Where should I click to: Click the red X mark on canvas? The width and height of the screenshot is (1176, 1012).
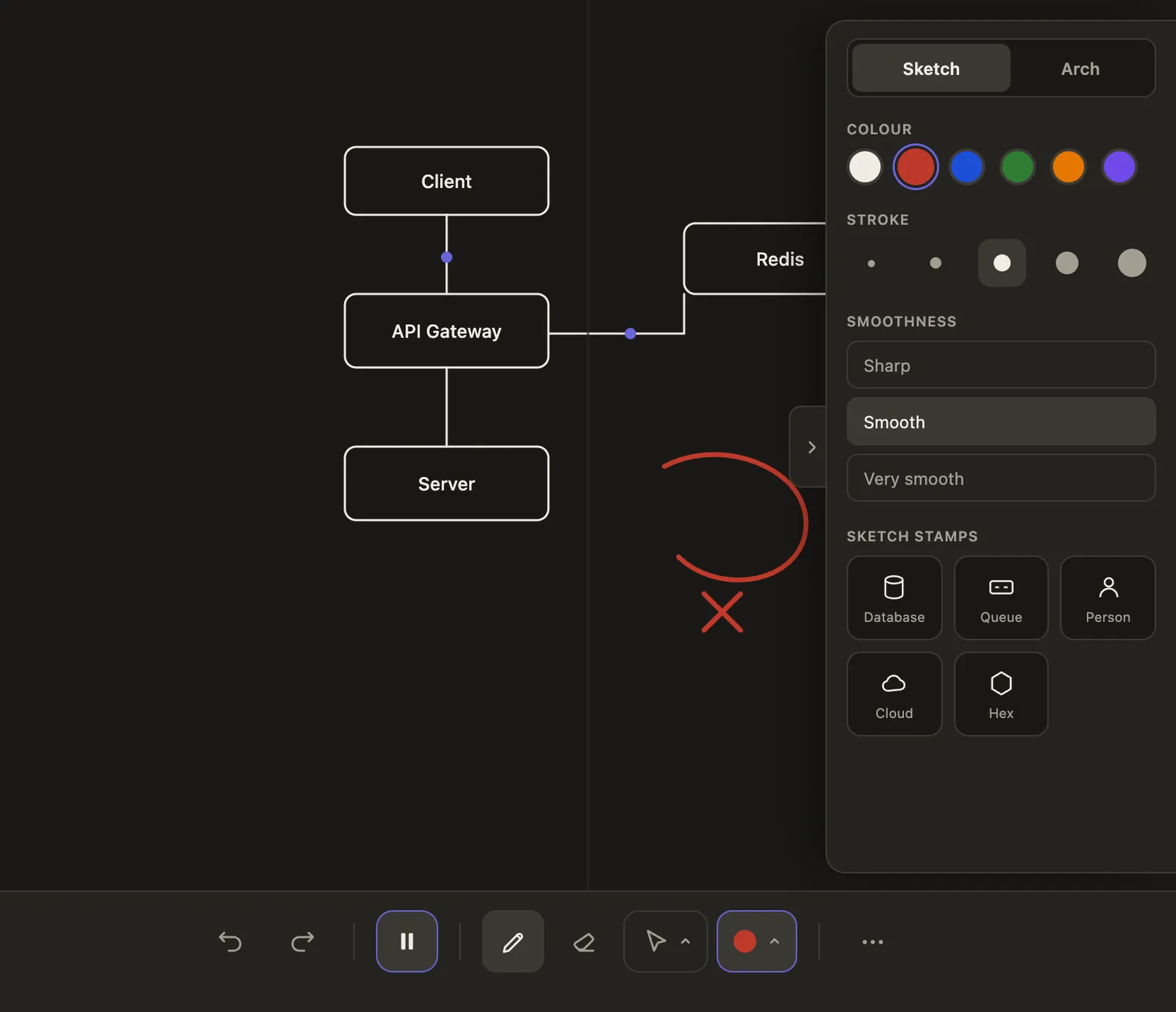click(x=723, y=612)
